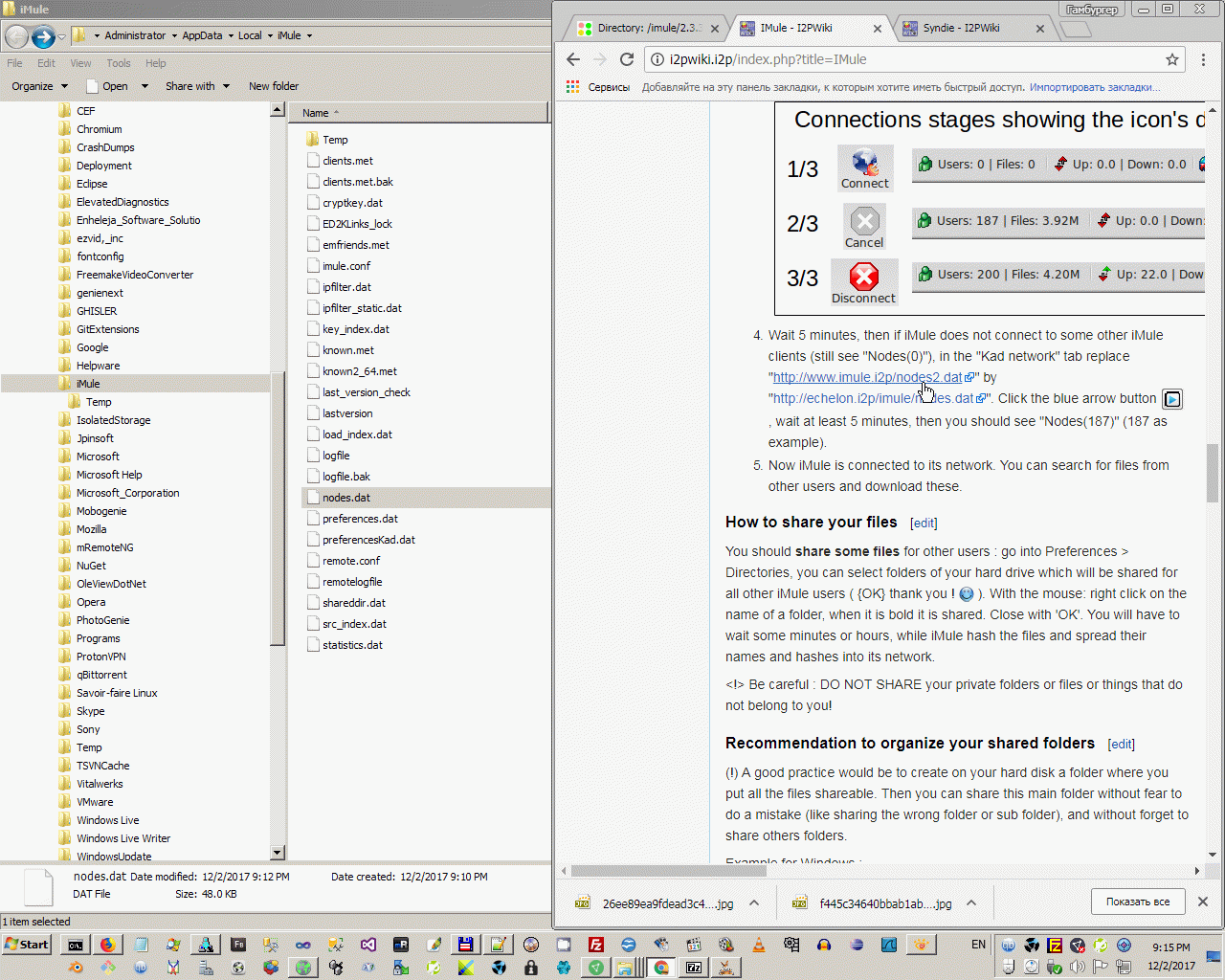Open options for 26ee89ea9fdead3c jpg download
The height and width of the screenshot is (980, 1225).
point(754,902)
